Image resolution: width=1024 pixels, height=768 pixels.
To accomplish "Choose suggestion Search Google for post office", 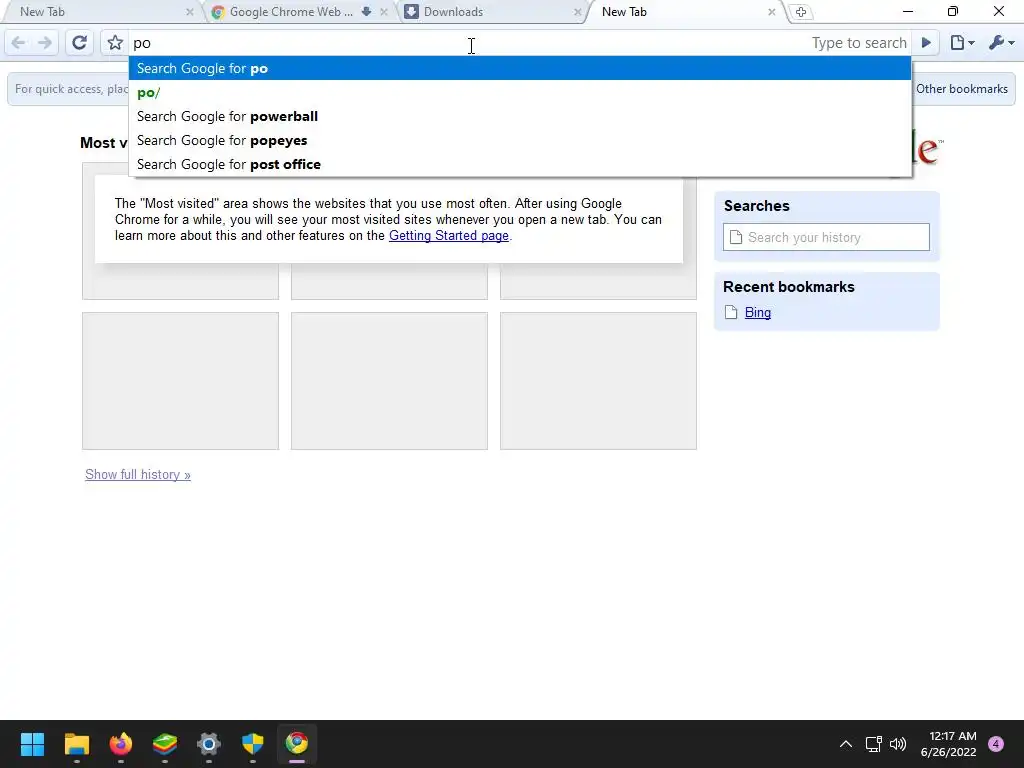I will point(520,165).
